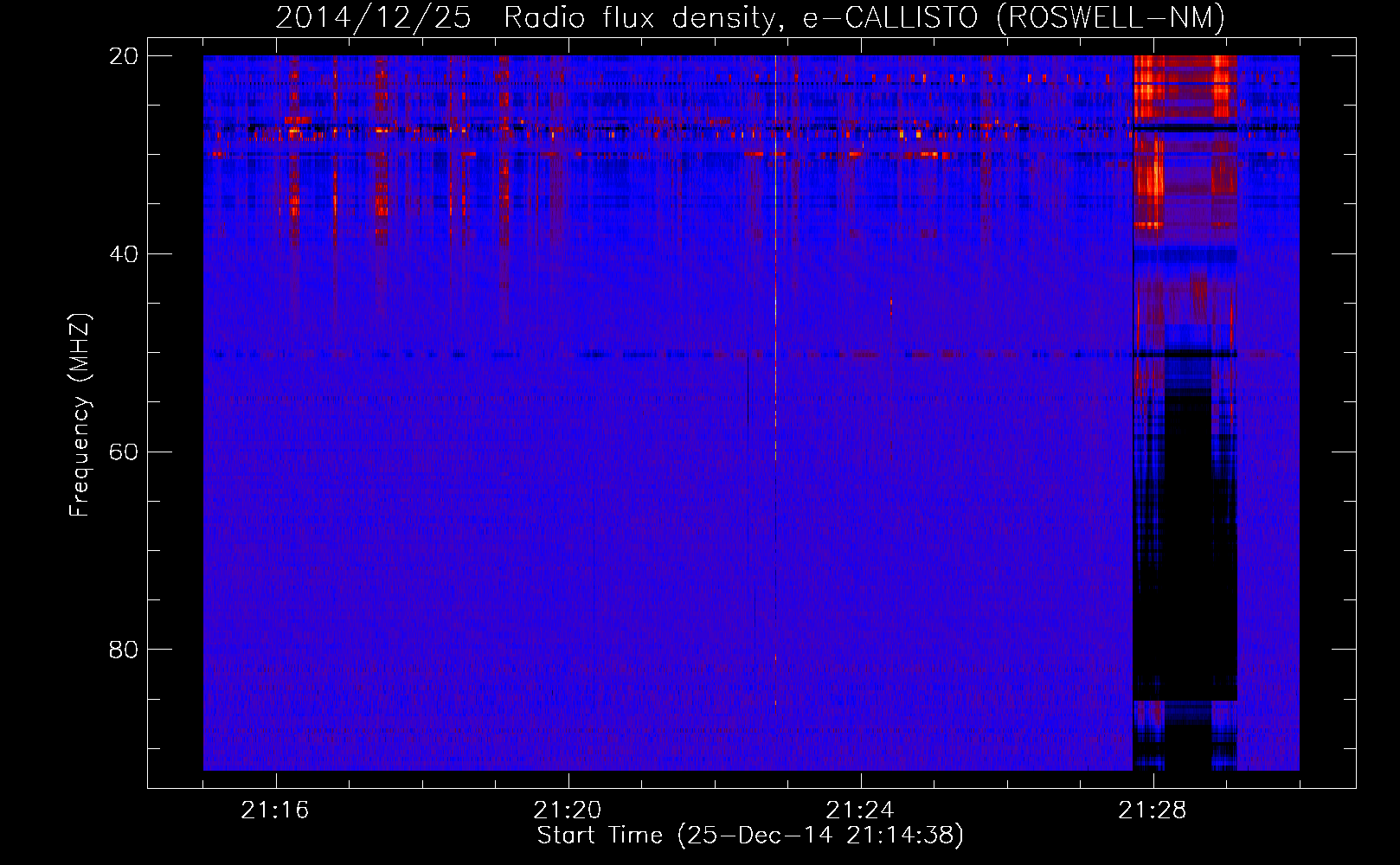
Task: Click the frequency tick label "60"
Action: tap(124, 452)
